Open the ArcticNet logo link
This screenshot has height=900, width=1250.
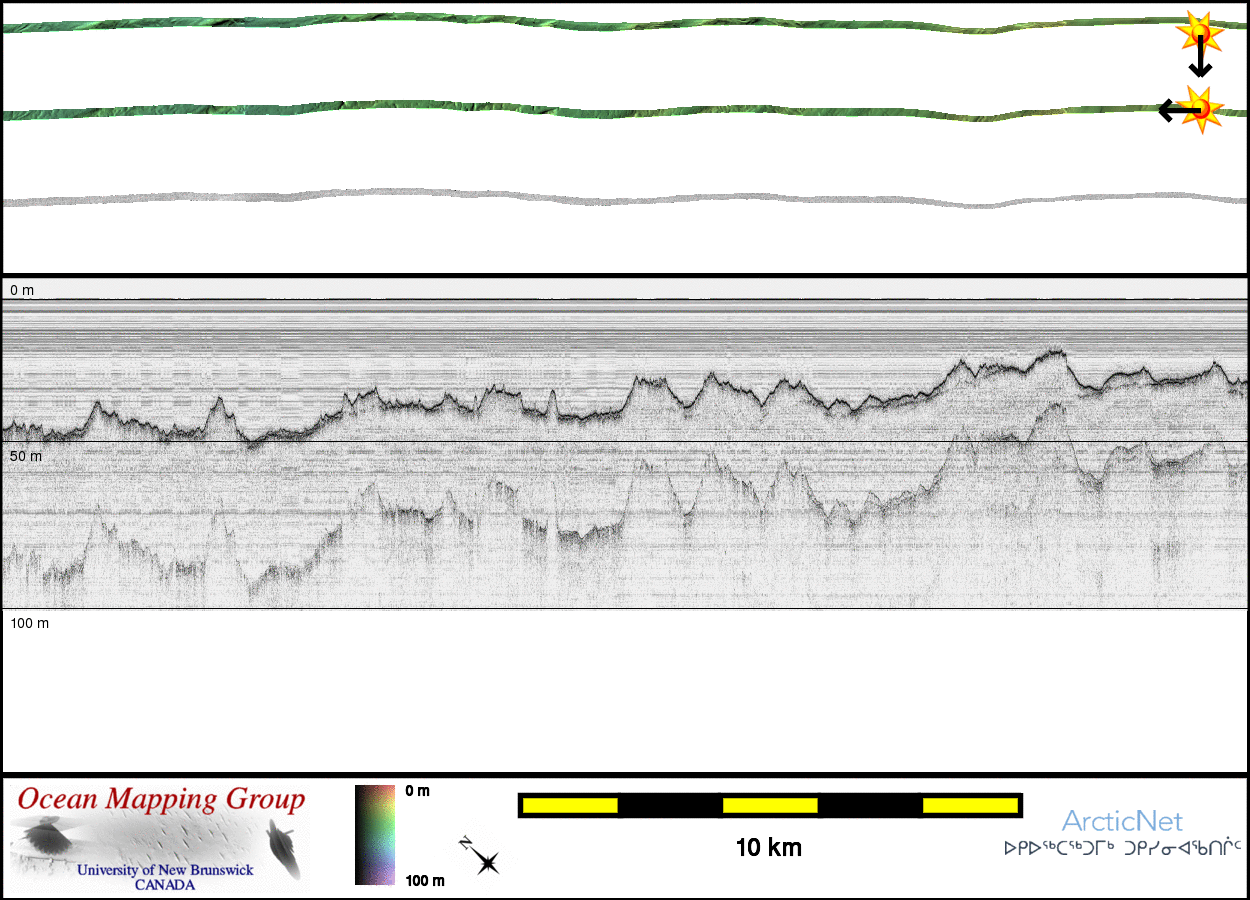tap(1122, 822)
